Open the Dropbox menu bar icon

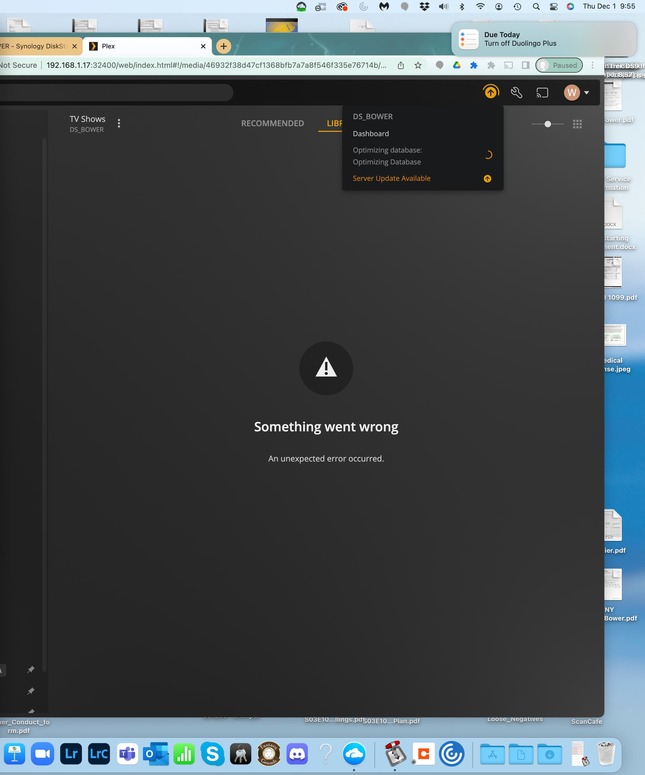424,6
